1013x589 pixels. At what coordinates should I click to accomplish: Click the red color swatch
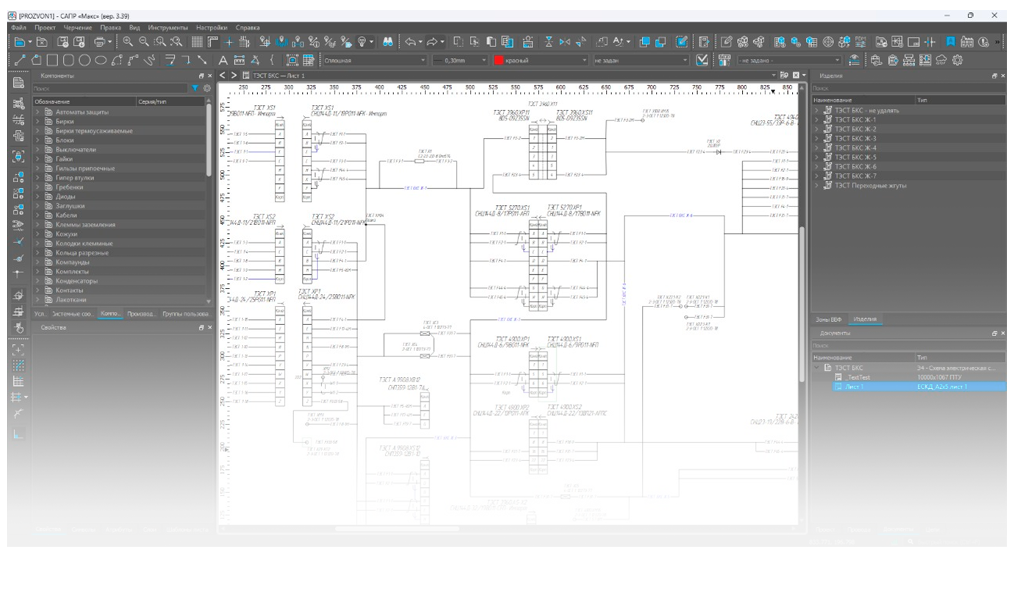coord(499,60)
